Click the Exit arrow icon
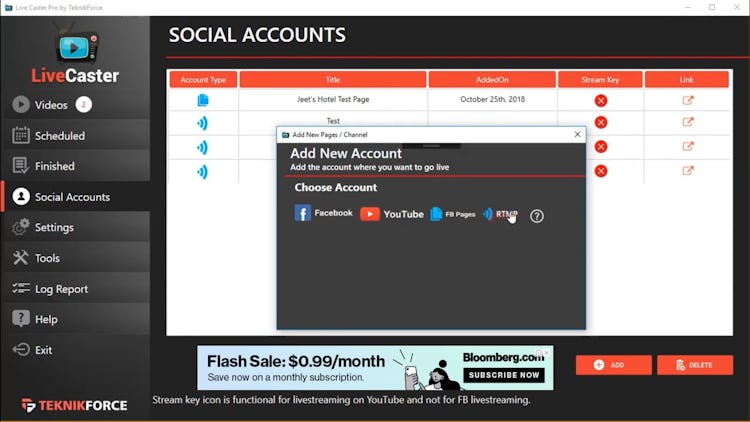The width and height of the screenshot is (750, 422). click(x=21, y=349)
